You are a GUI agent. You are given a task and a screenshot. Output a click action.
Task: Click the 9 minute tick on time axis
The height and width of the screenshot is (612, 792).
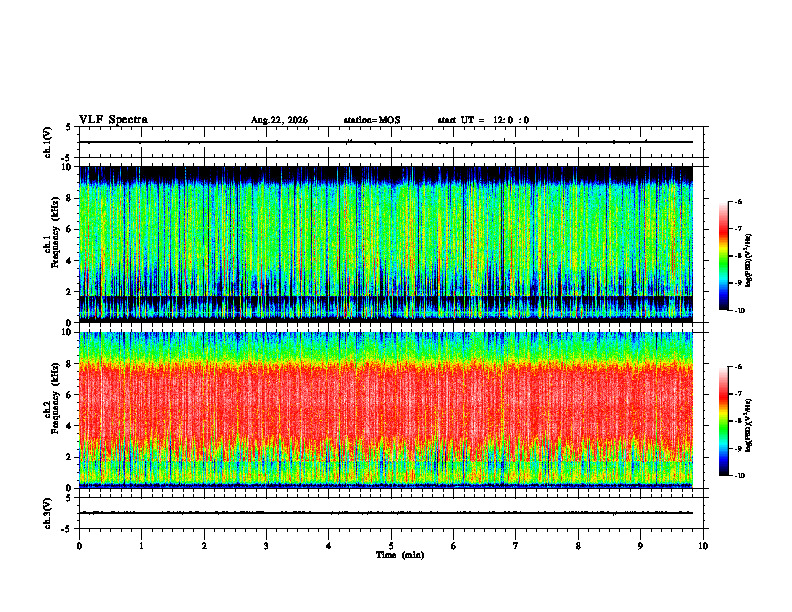click(x=640, y=546)
